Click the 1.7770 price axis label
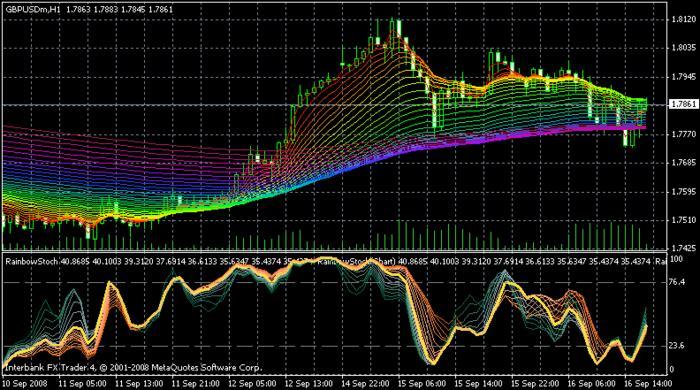700x390 pixels. point(683,134)
